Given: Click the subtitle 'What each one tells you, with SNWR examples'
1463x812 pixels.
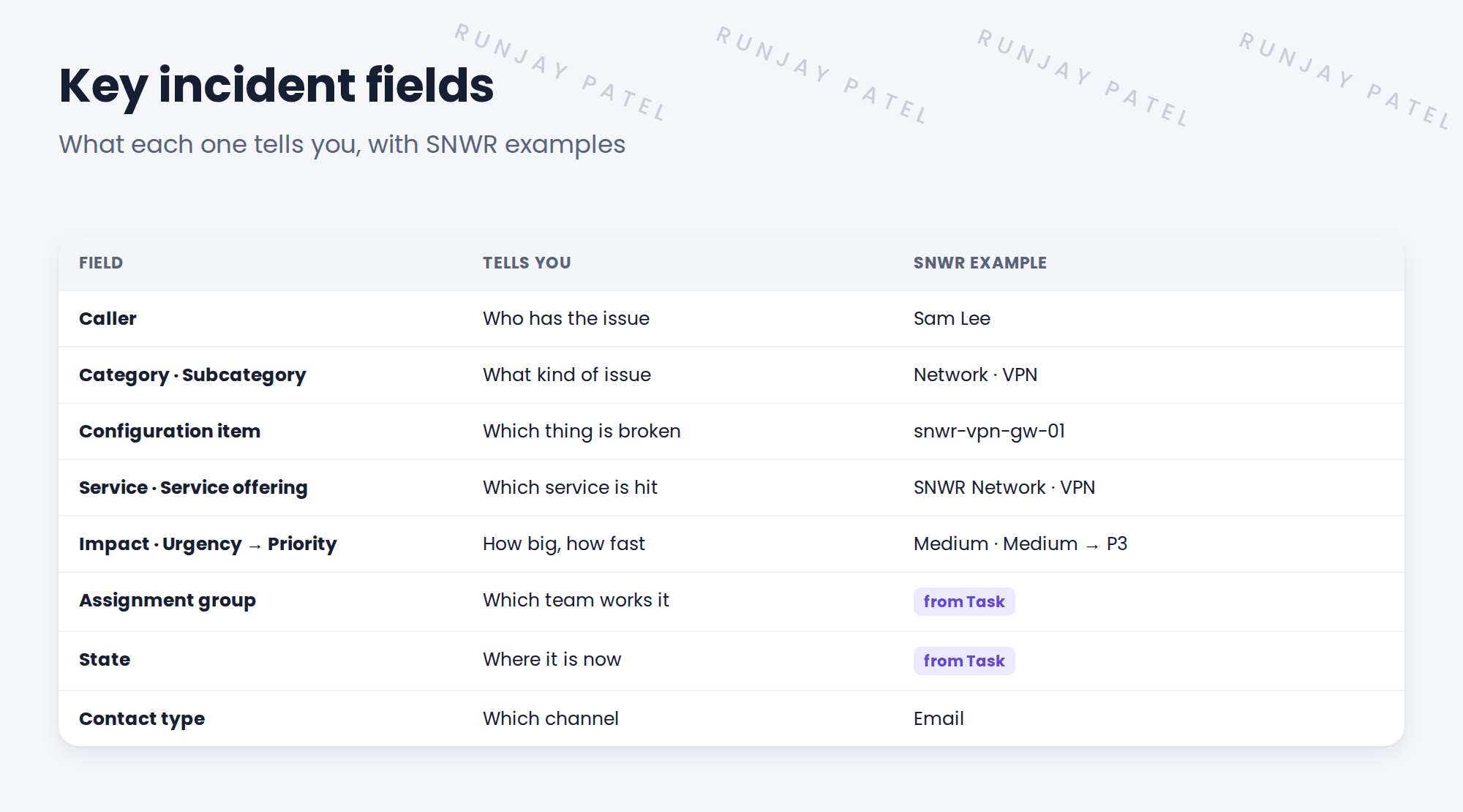Looking at the screenshot, I should [342, 145].
